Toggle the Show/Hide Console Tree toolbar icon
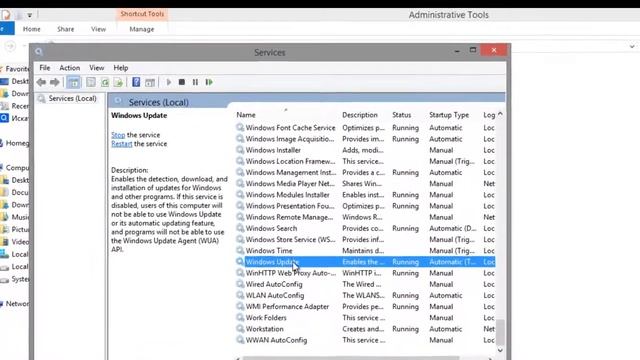The image size is (640, 360). pos(74,82)
